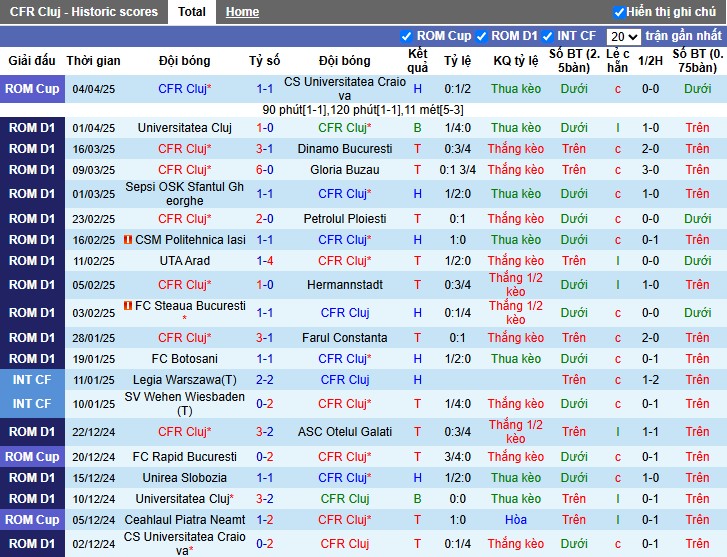Click the KQ tỷ lệ column header
727x557 pixels.
coord(516,60)
